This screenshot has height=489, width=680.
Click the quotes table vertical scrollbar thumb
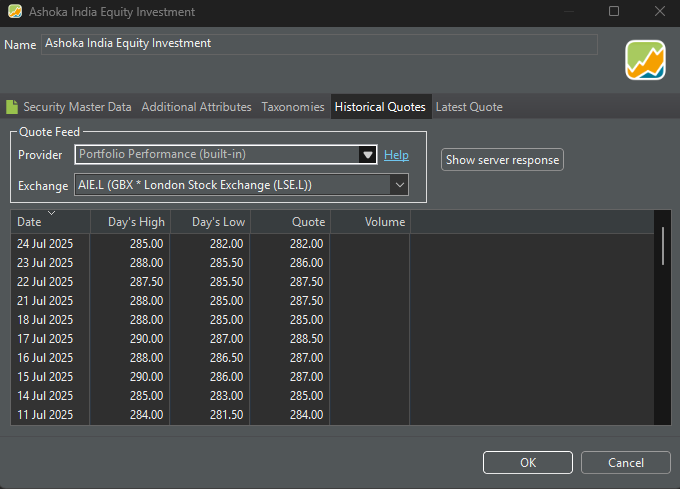click(x=663, y=246)
